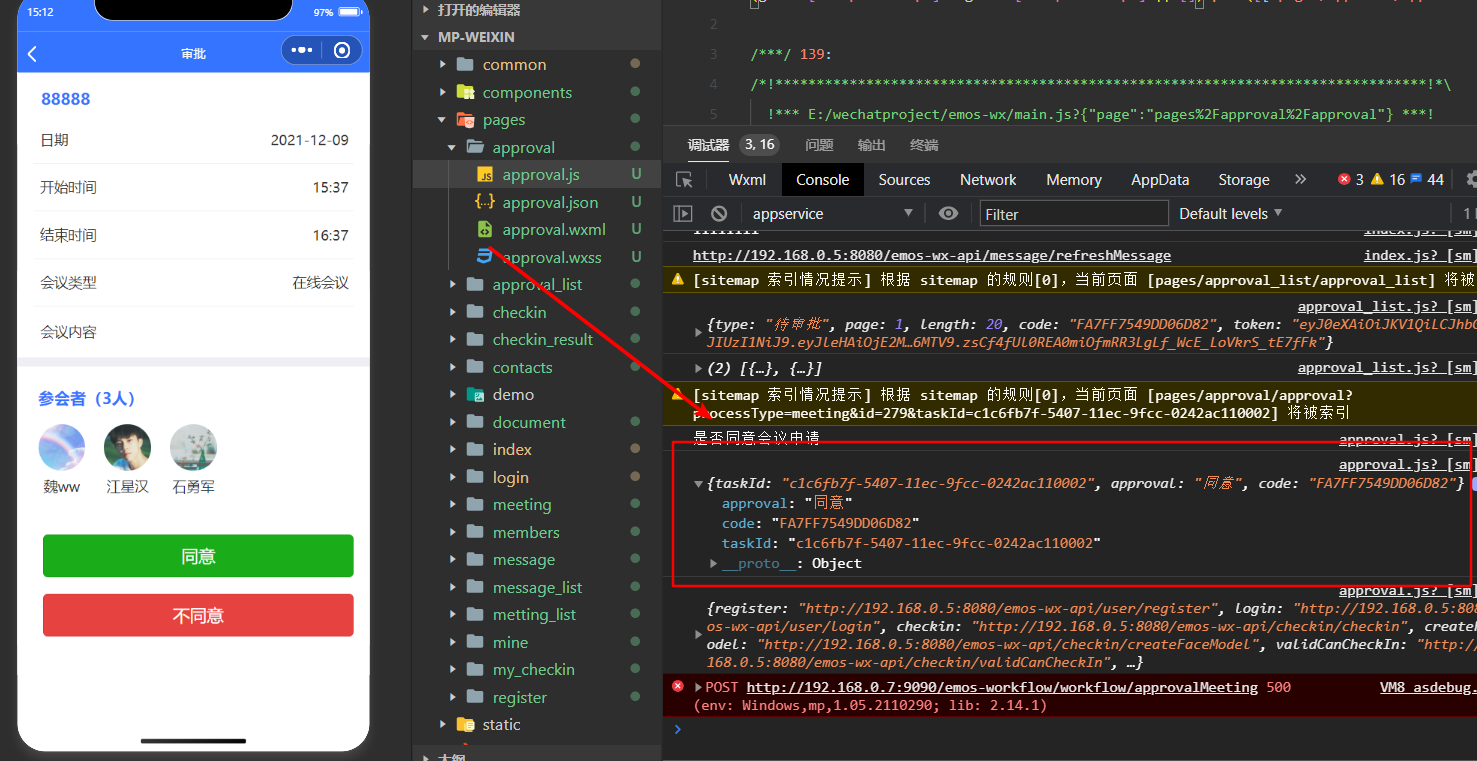1477x761 pixels.
Task: Open the approval.js file
Action: click(x=541, y=174)
